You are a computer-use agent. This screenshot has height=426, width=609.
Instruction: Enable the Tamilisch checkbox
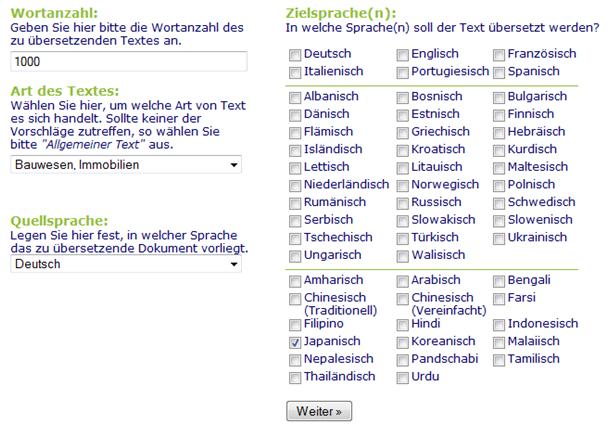(499, 360)
